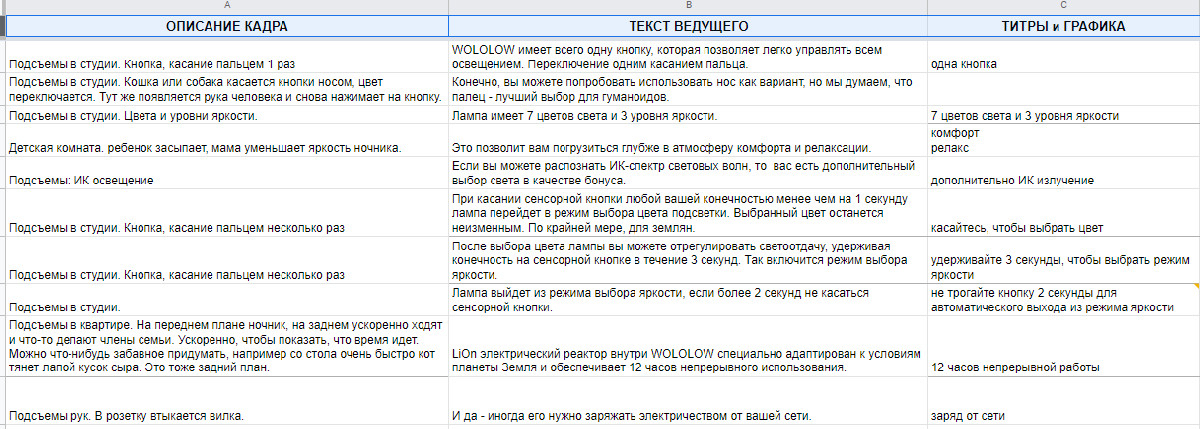Select cell 'касайтесь, чтобы выбрать цвет'
Screen dimensions: 1200x429
[1063, 213]
